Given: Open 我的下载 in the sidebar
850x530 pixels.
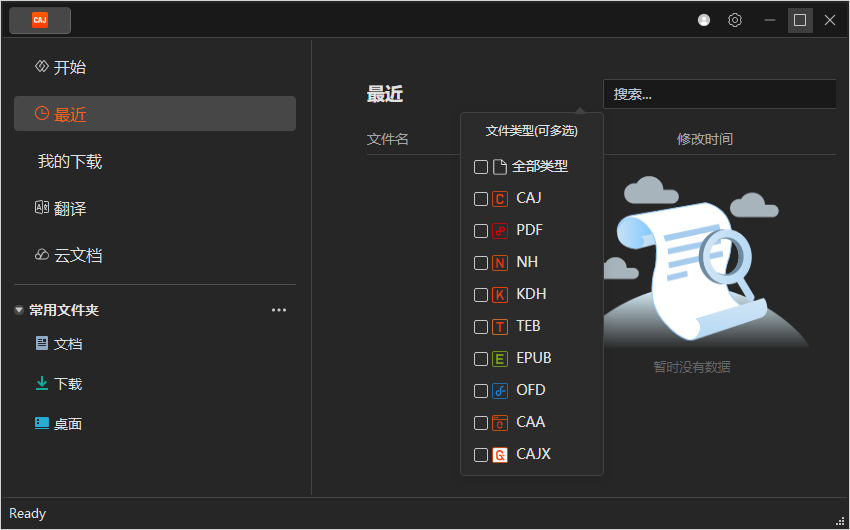Looking at the screenshot, I should click(155, 161).
